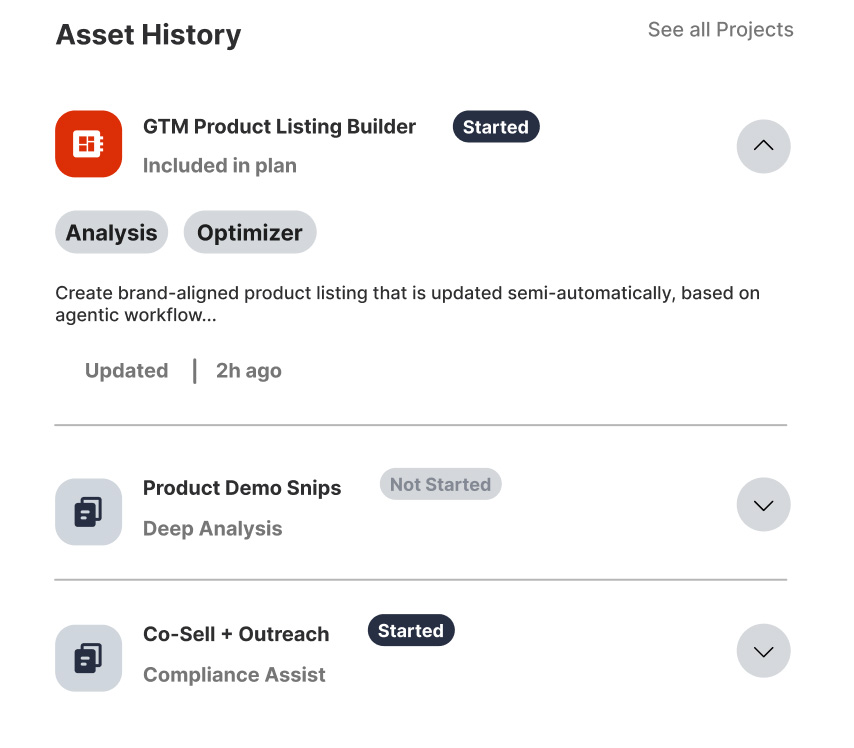Collapse the GTM Product Listing Builder section
Image resolution: width=854 pixels, height=748 pixels.
(x=763, y=146)
